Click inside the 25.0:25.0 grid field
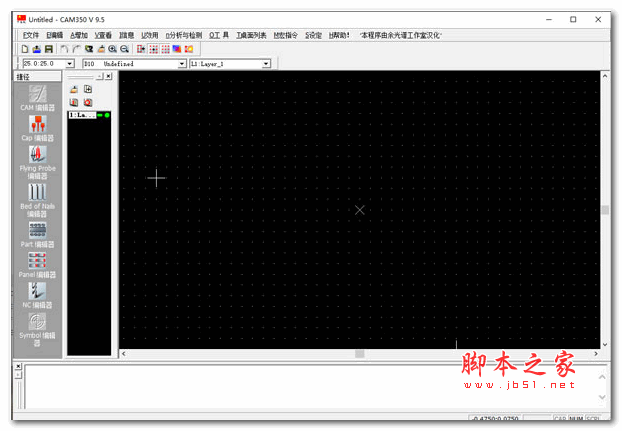The width and height of the screenshot is (622, 431). click(44, 63)
